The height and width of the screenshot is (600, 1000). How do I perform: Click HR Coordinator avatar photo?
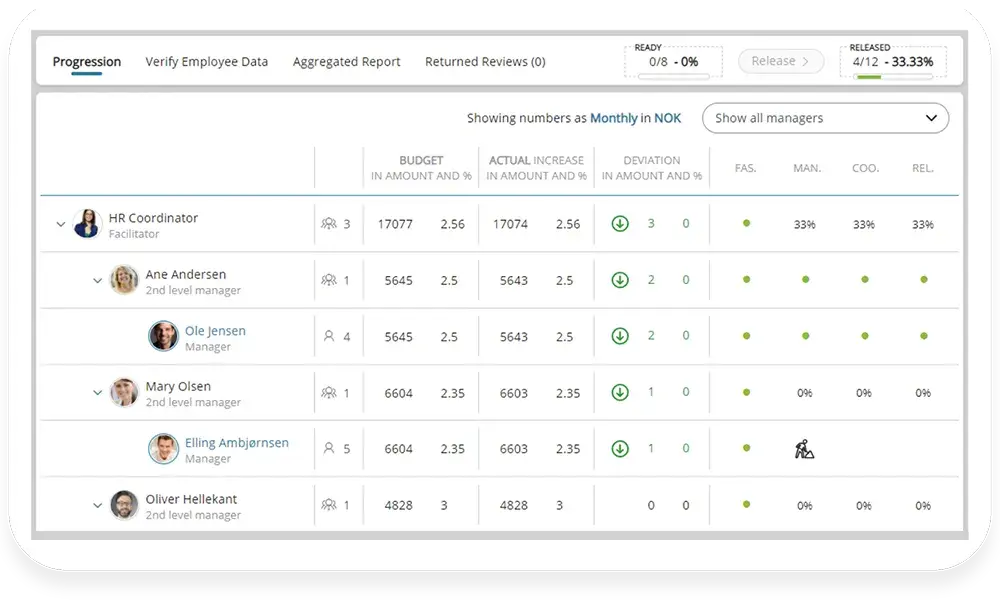(87, 224)
